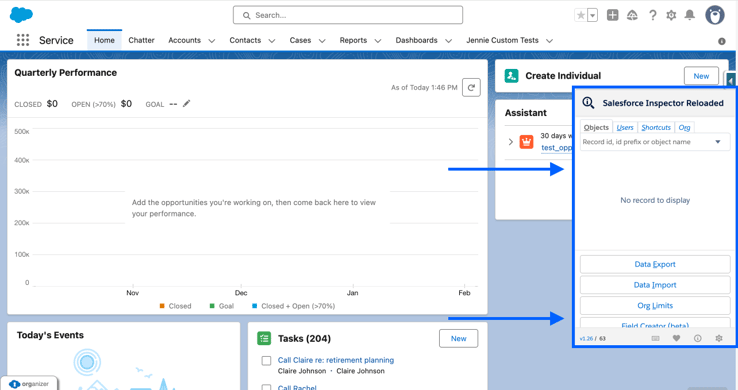The height and width of the screenshot is (390, 738).
Task: Open the Reports tab dropdown chevron
Action: tap(377, 41)
